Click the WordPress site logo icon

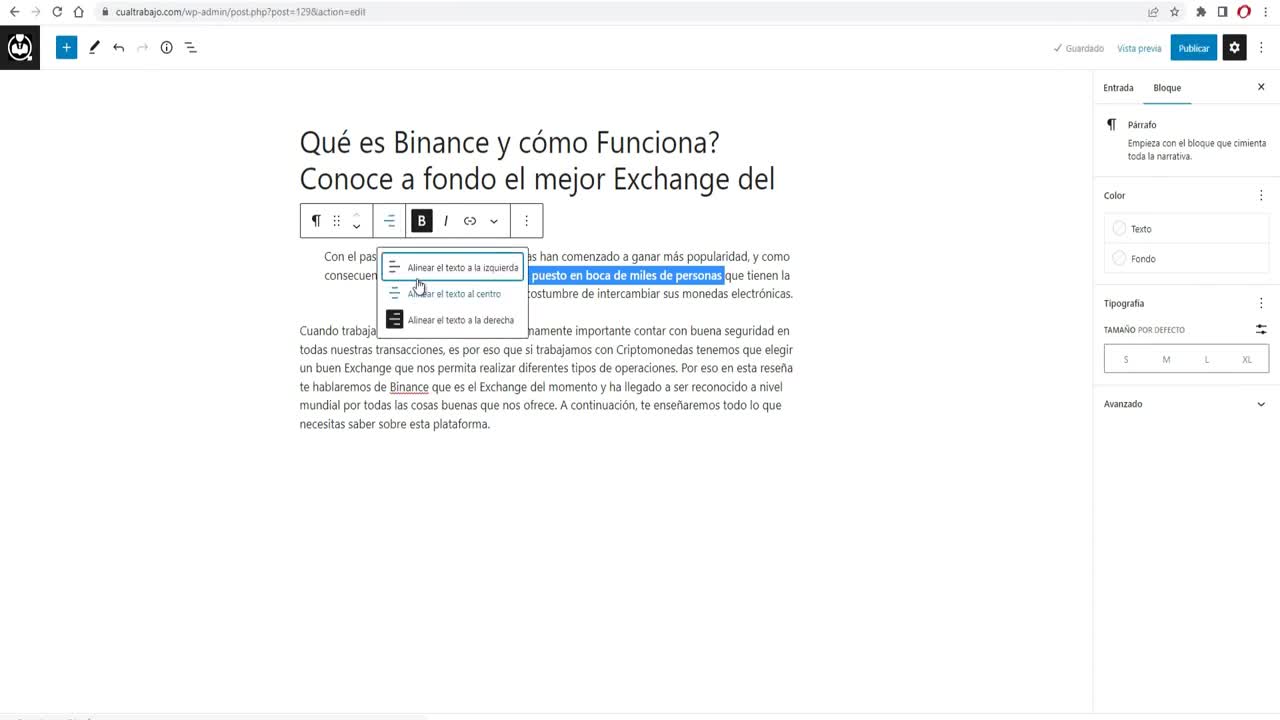point(20,47)
